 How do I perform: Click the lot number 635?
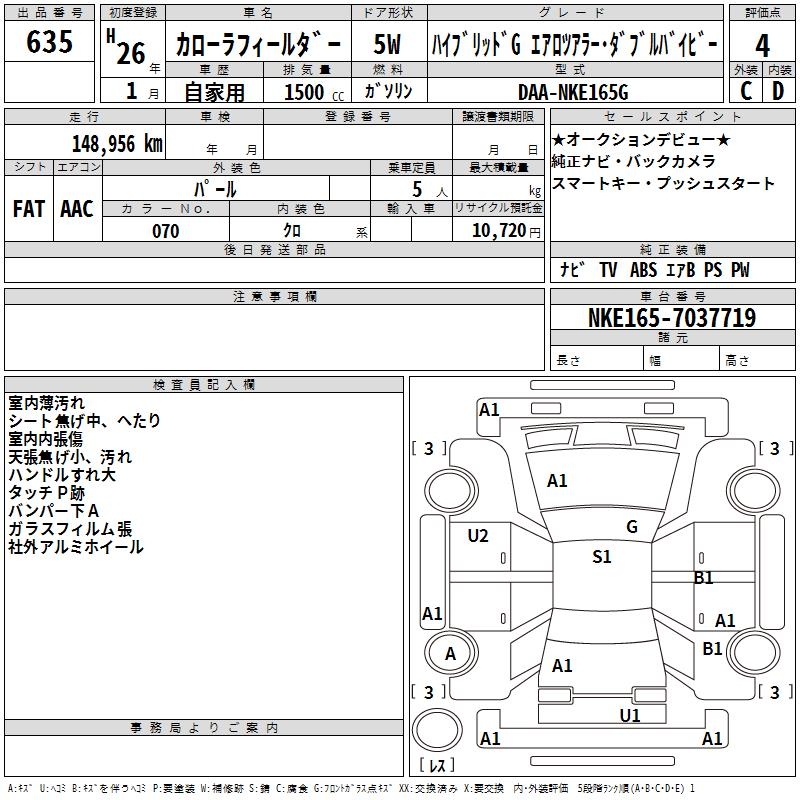pos(49,41)
